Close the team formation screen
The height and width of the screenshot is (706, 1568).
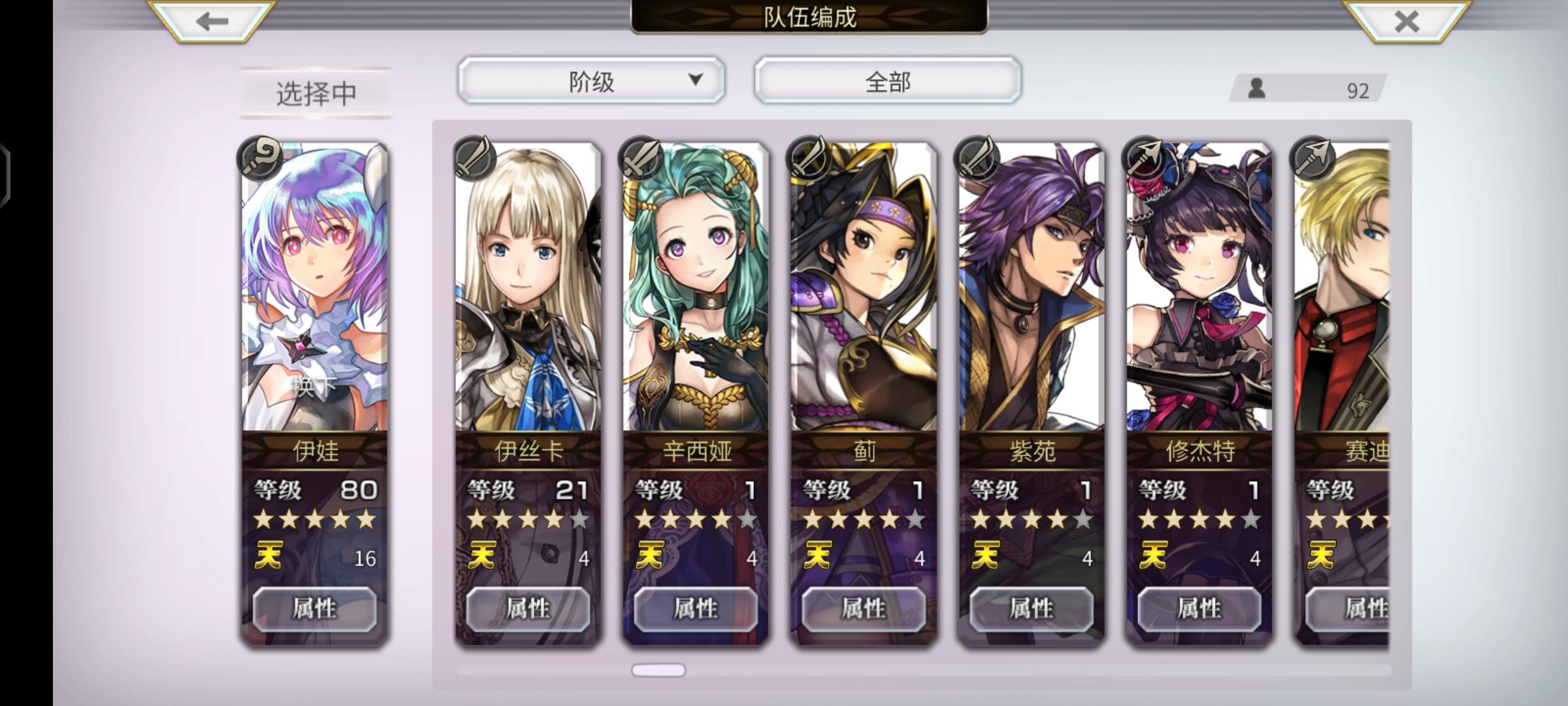pos(1406,22)
